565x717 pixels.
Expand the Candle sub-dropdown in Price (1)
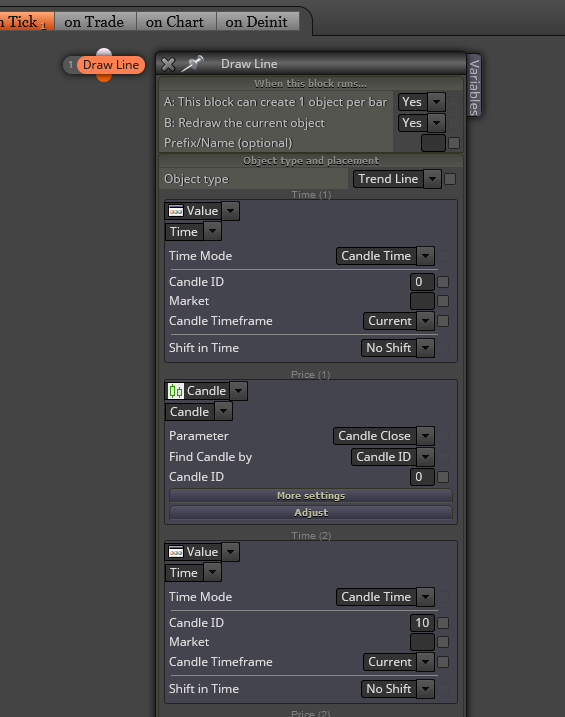[223, 412]
